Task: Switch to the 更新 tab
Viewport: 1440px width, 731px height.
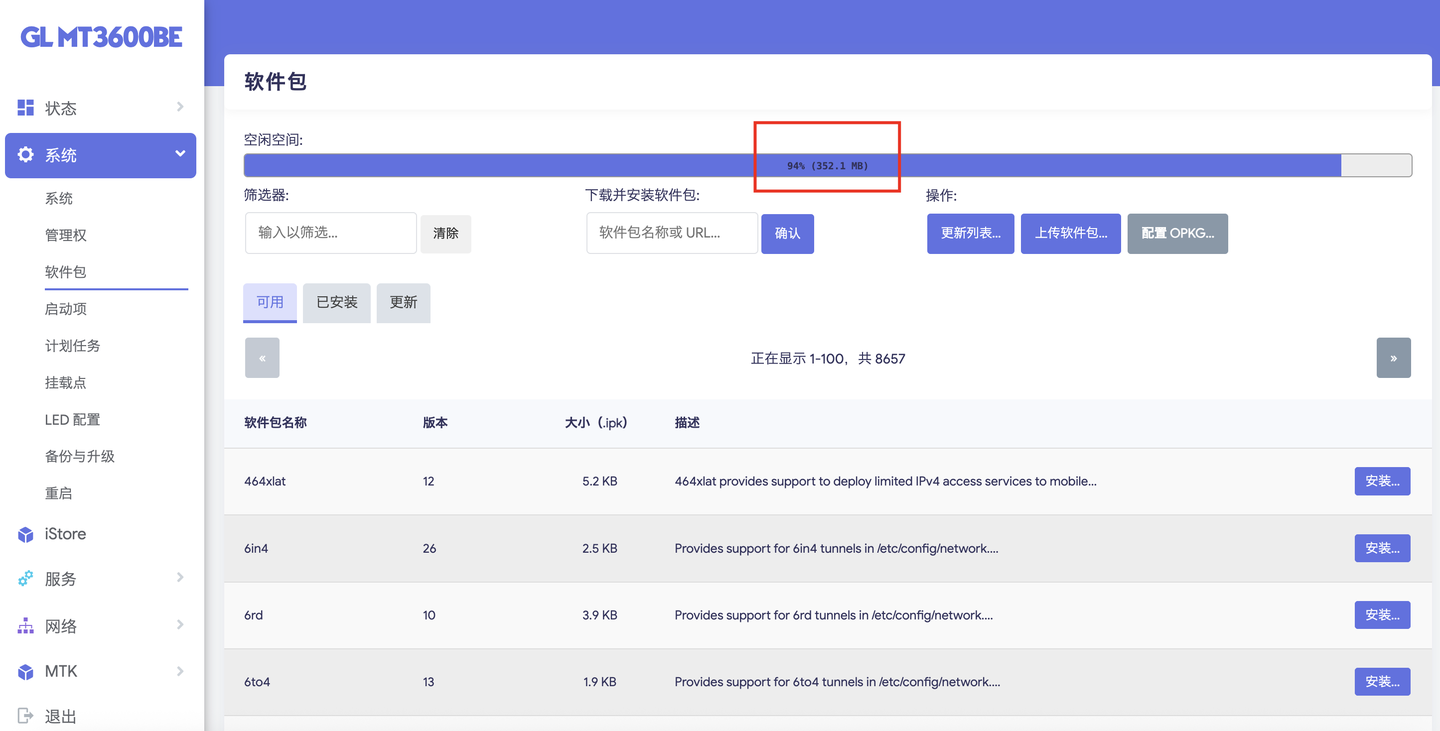Action: click(x=404, y=302)
